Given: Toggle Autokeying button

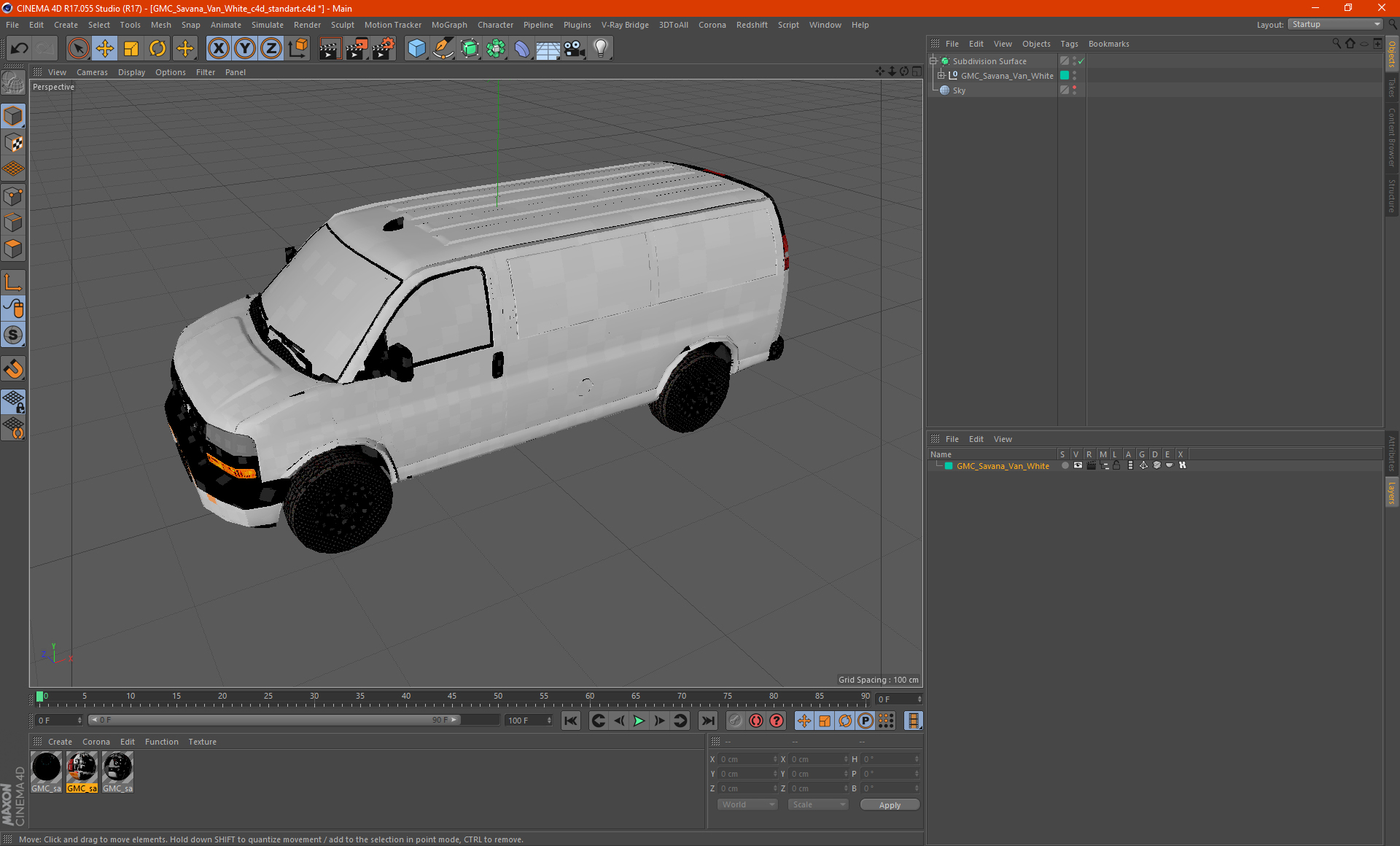Looking at the screenshot, I should 756,721.
